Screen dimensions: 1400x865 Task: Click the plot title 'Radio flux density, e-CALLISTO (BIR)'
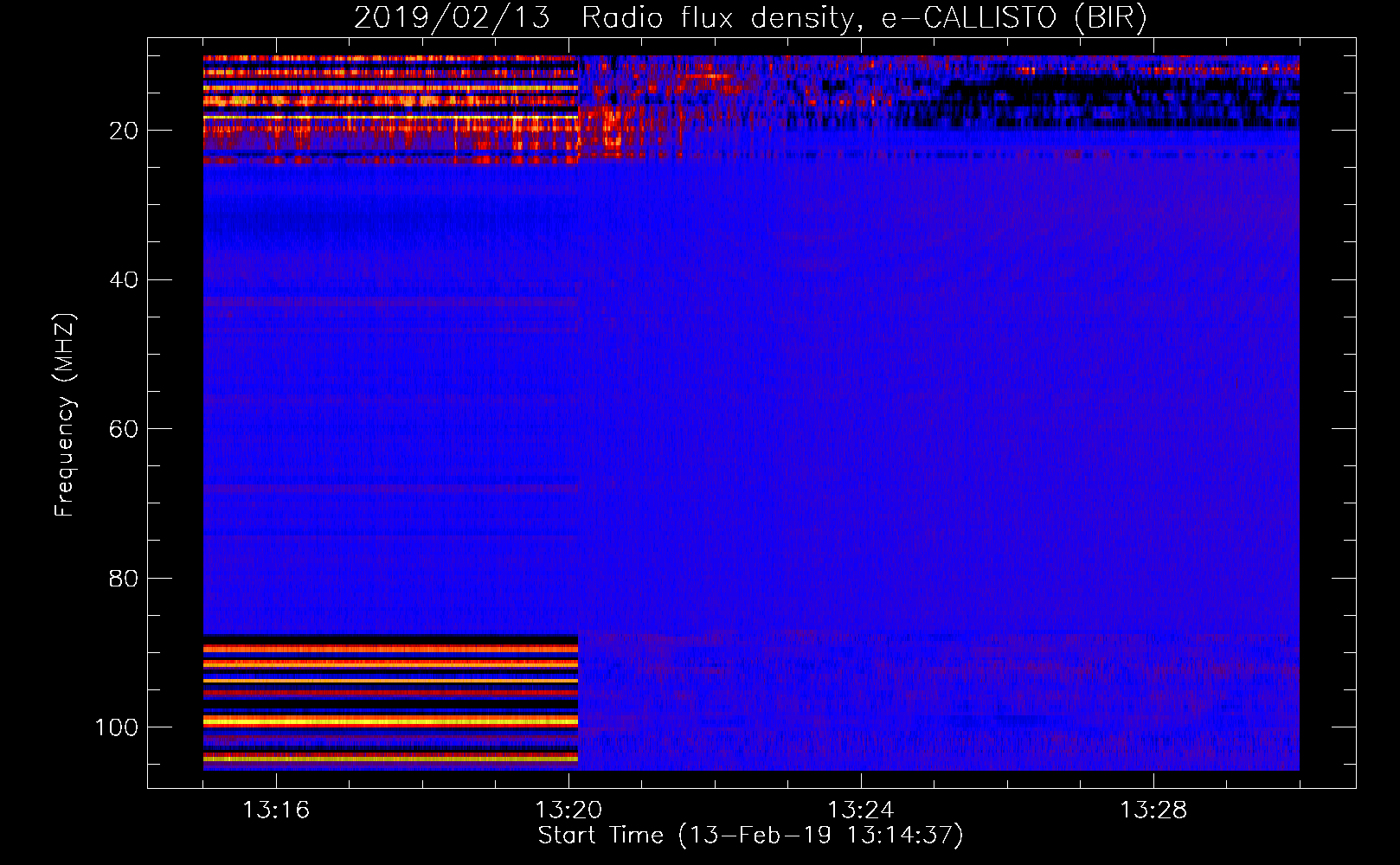coord(864,17)
